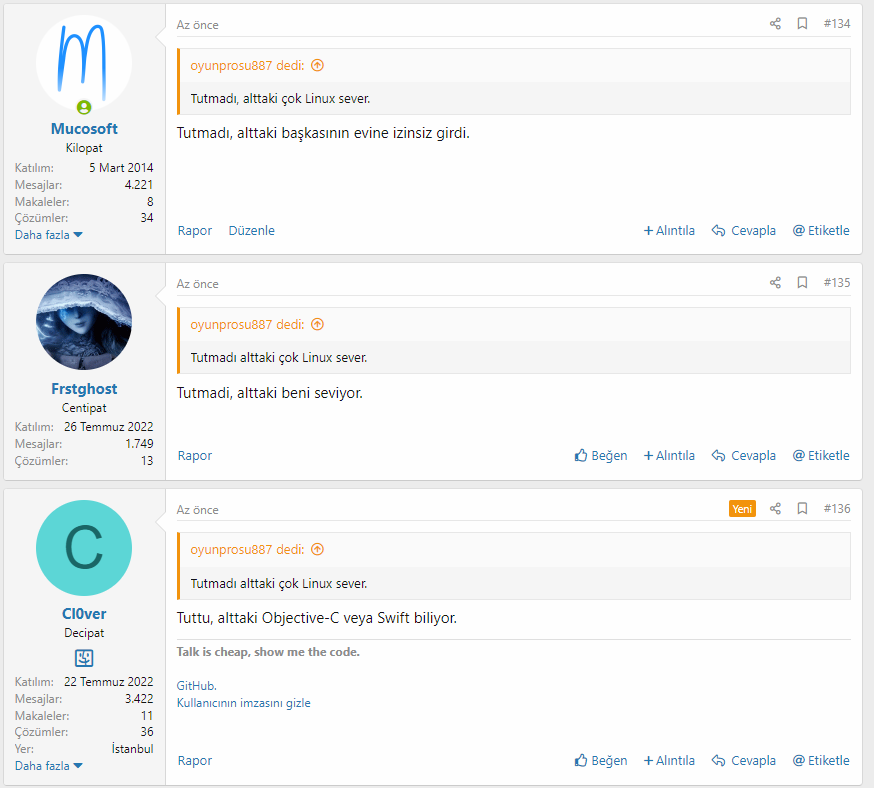Bookmark post #135
874x788 pixels.
(x=802, y=283)
